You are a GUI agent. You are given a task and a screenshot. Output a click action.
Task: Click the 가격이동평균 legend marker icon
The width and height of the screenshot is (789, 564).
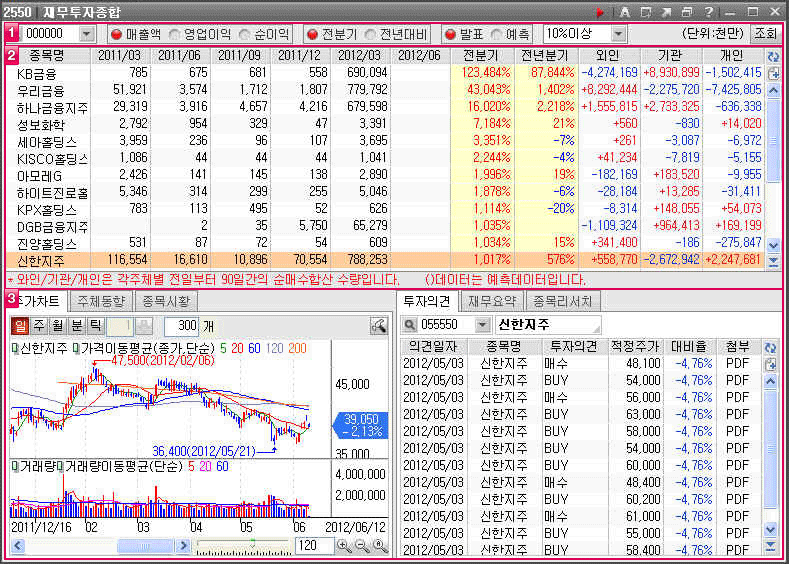click(76, 348)
